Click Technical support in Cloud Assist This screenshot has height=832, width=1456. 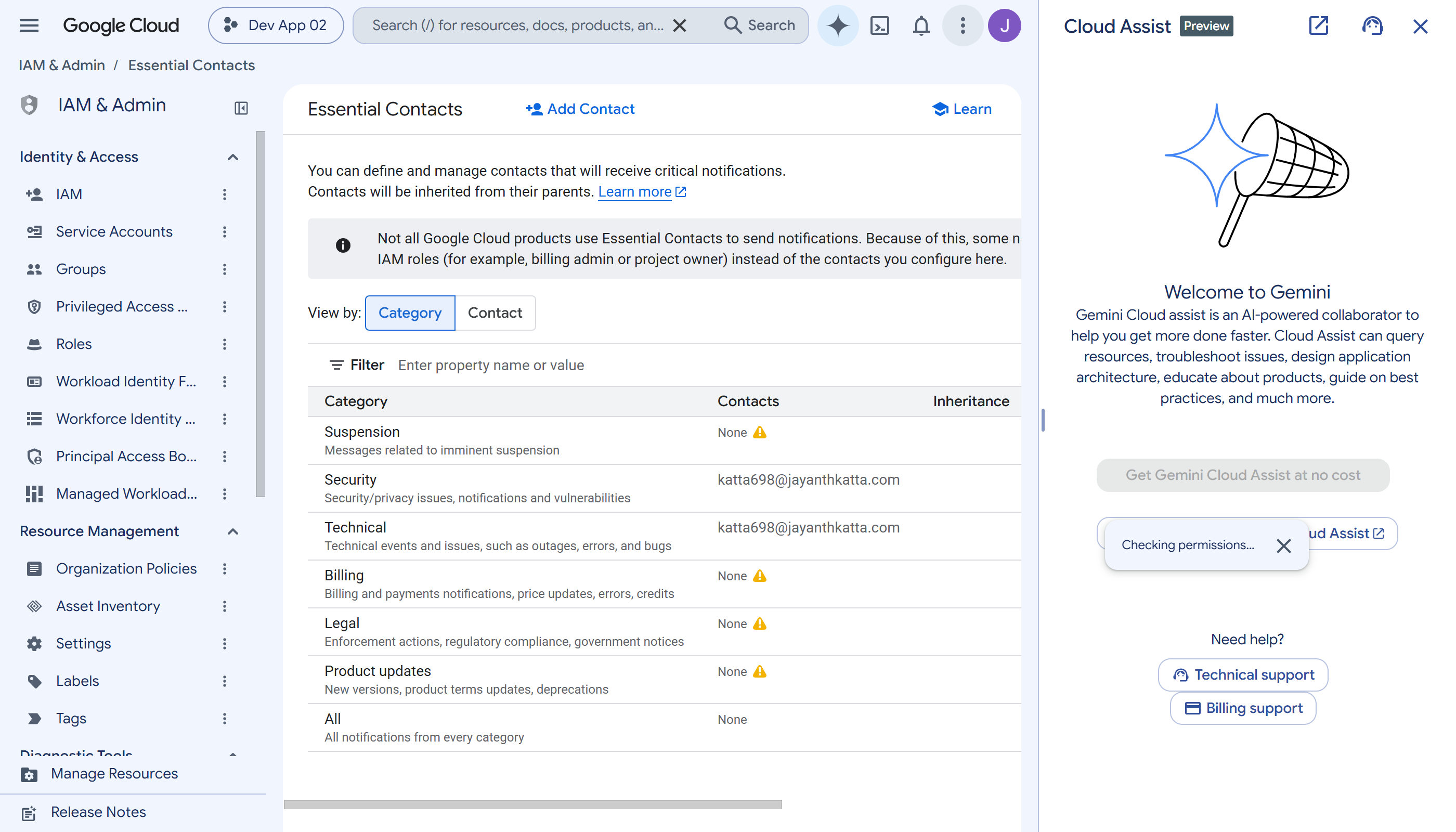pos(1243,675)
